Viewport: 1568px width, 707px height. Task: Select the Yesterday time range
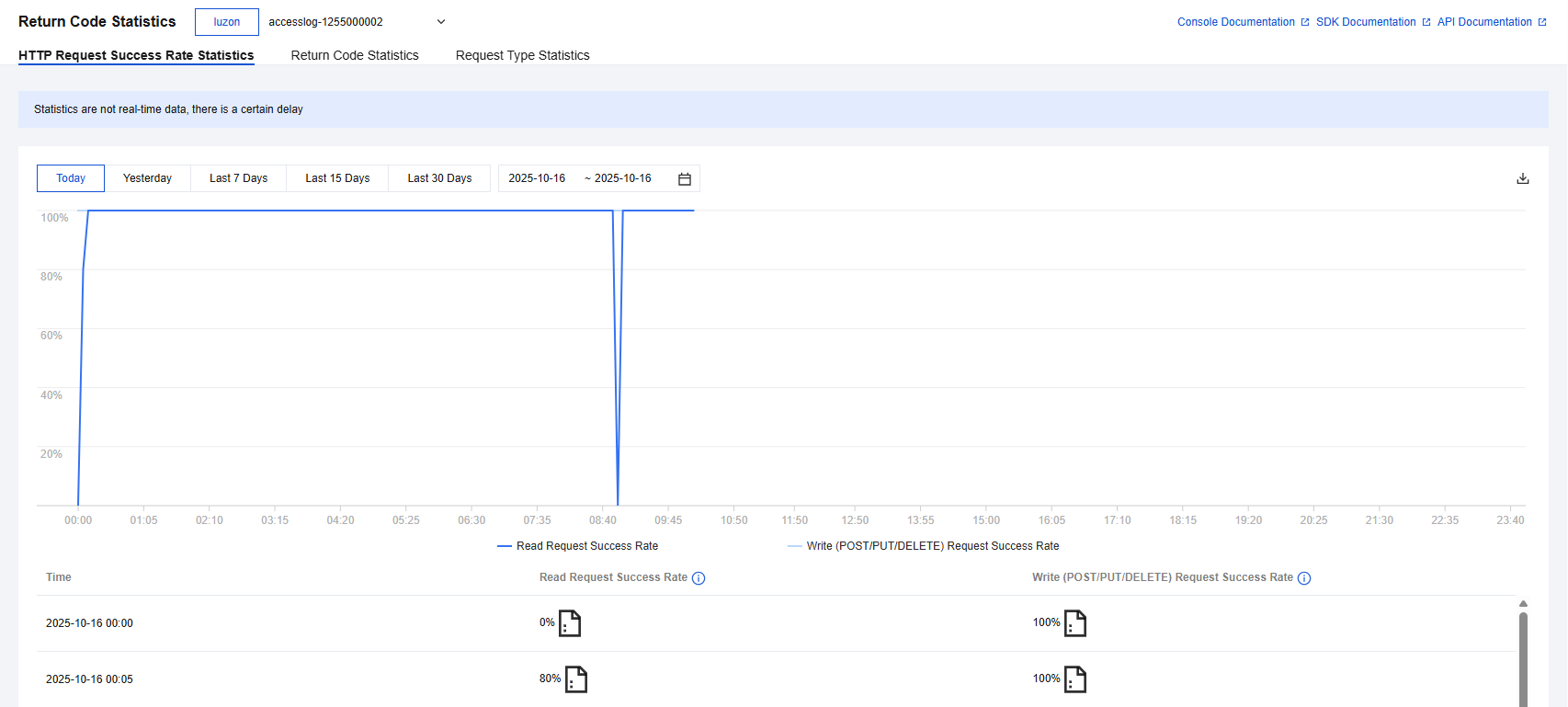point(147,178)
